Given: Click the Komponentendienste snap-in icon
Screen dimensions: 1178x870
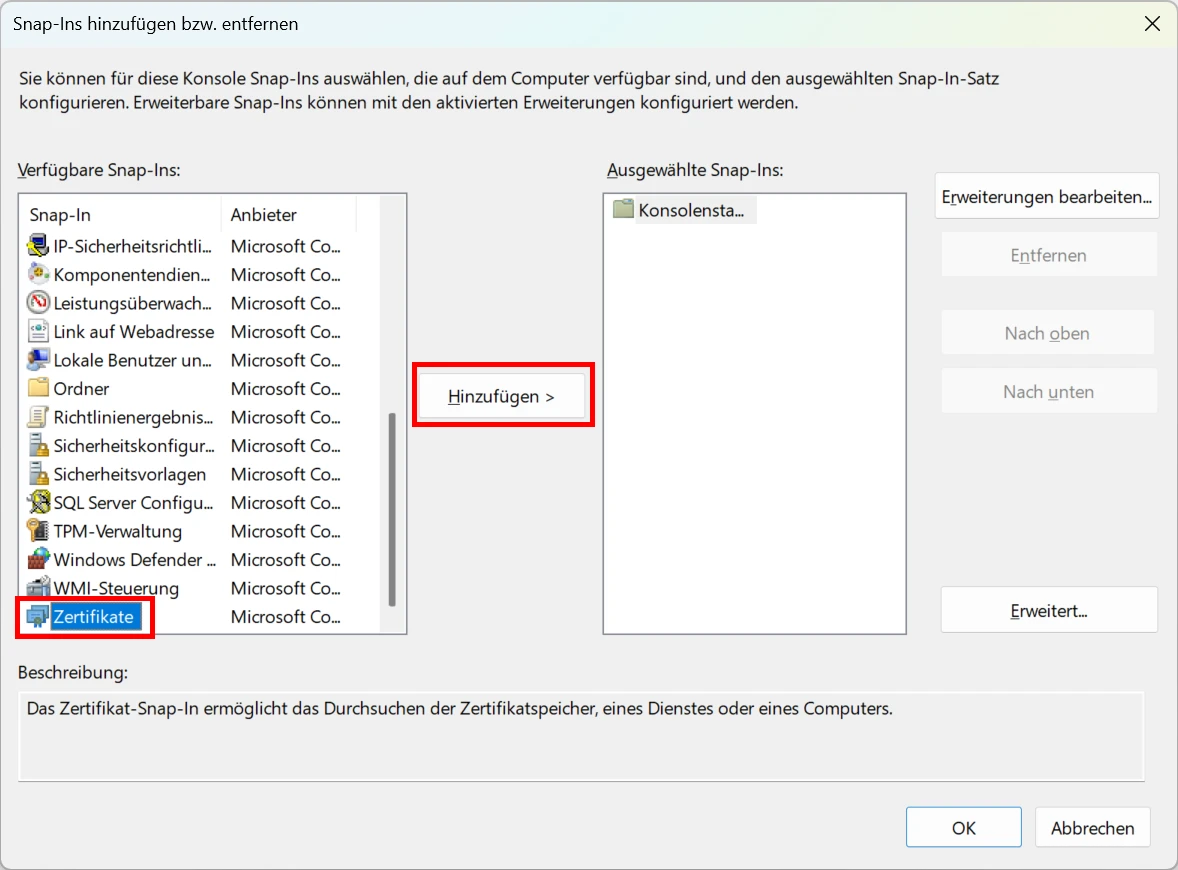Looking at the screenshot, I should tap(38, 274).
